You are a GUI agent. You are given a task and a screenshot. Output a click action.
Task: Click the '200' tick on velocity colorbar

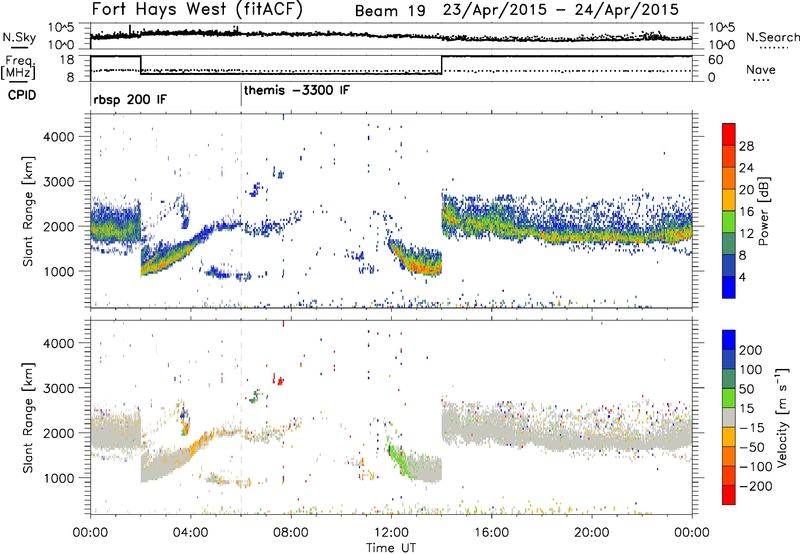[751, 350]
